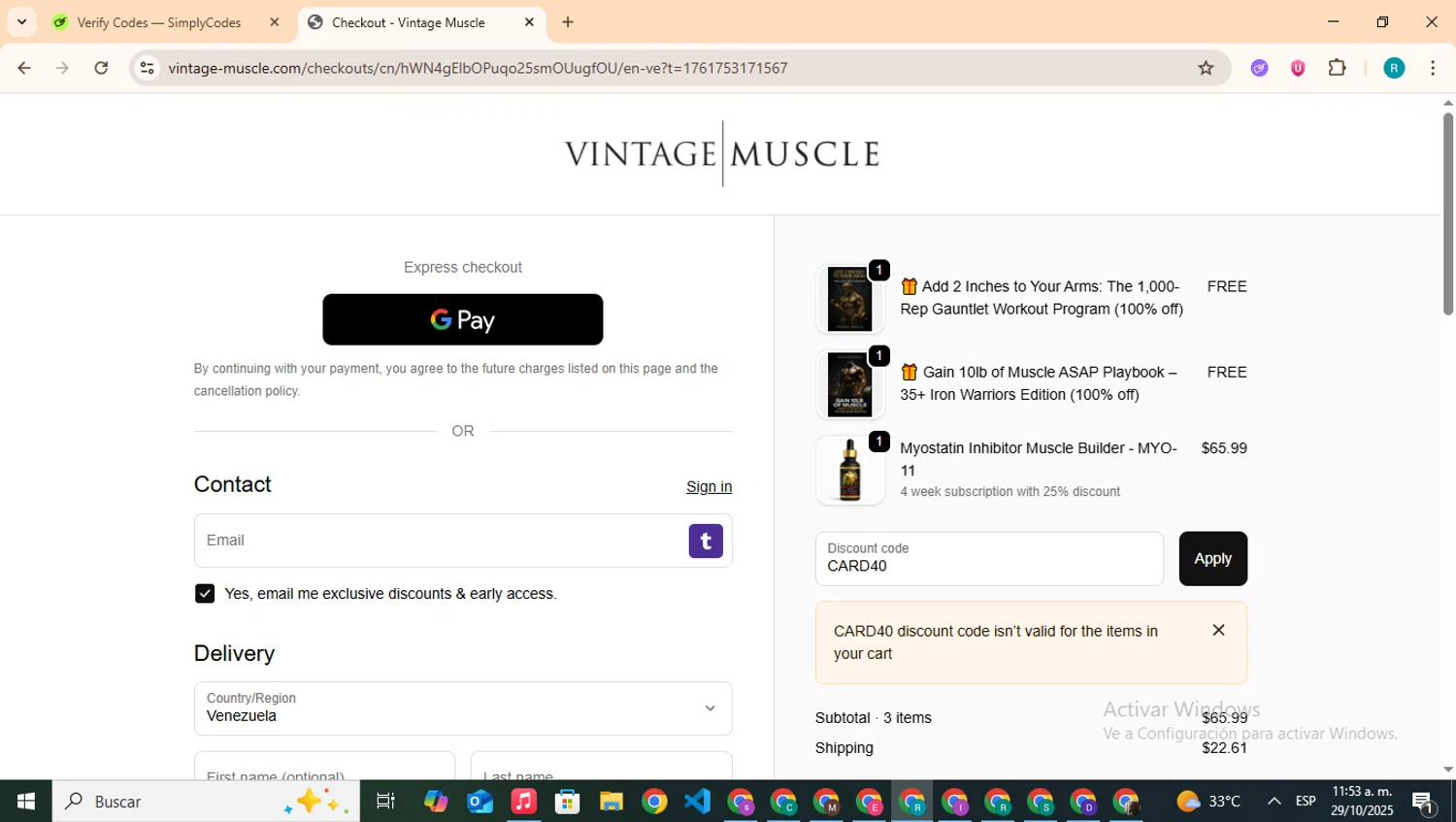1456x822 pixels.
Task: Click the scrollbar down arrow
Action: click(x=1447, y=770)
